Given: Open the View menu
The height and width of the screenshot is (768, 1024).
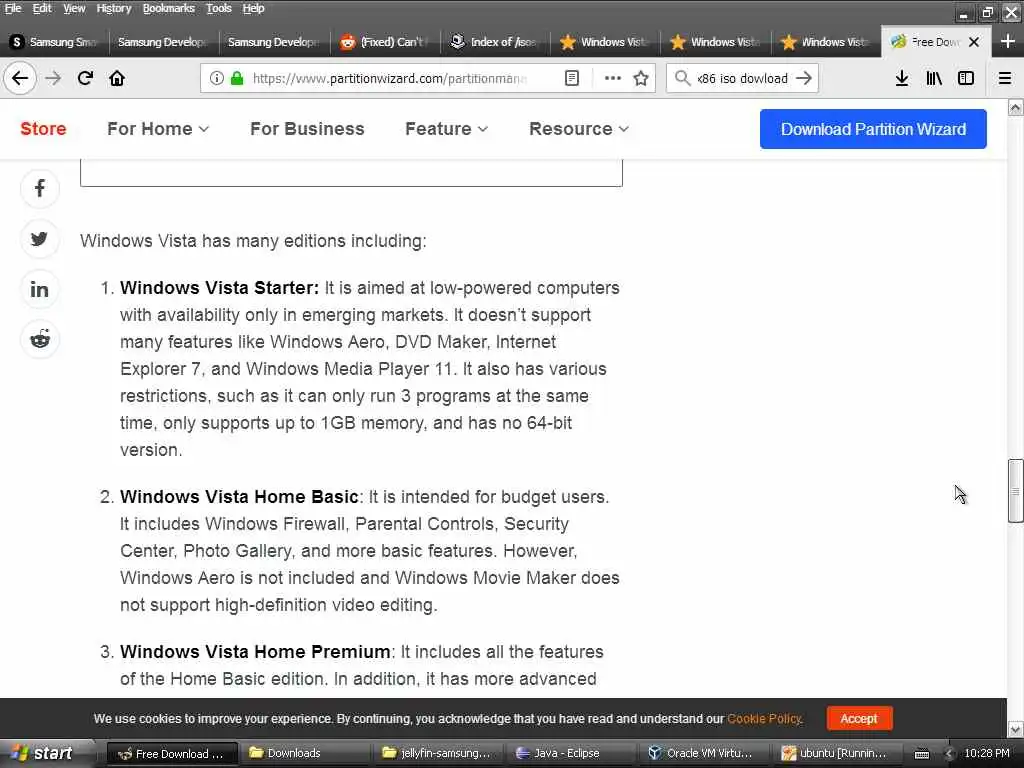Looking at the screenshot, I should pos(74,8).
